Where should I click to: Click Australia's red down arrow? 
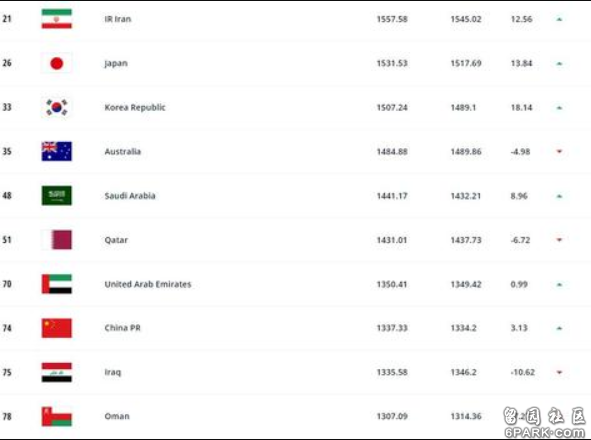559,152
